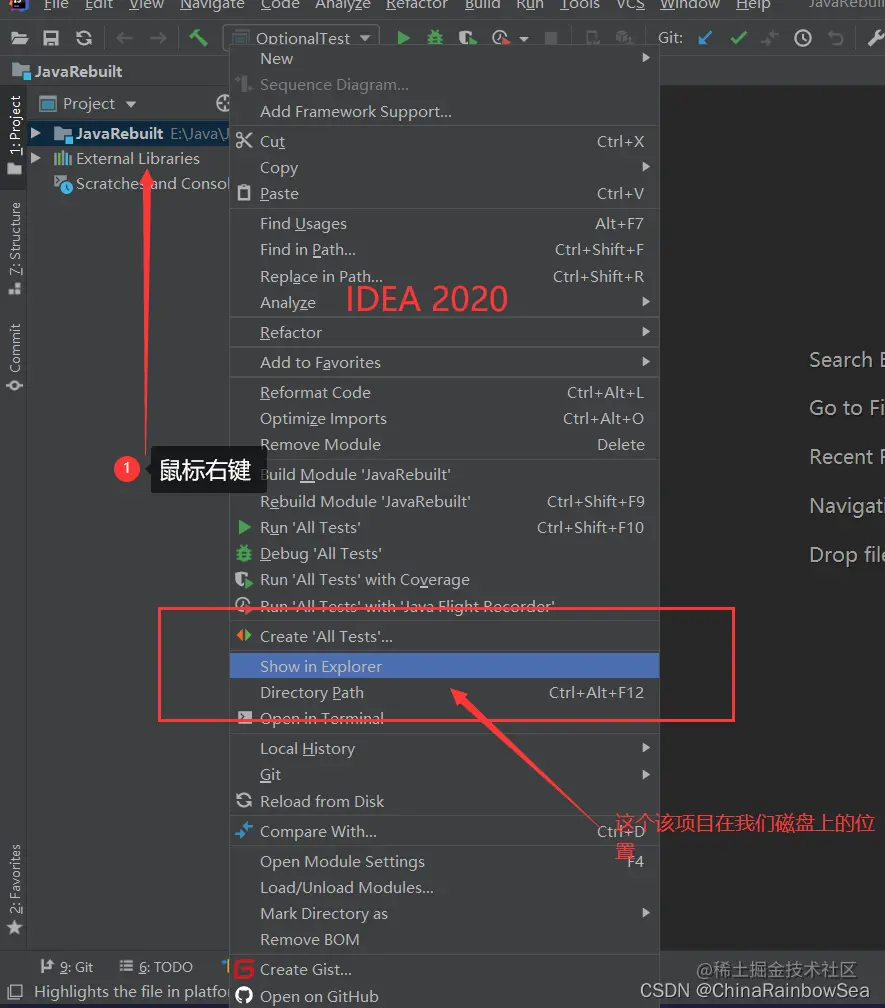Open the Navigate menu in menu bar
The width and height of the screenshot is (885, 1008).
pyautogui.click(x=212, y=5)
